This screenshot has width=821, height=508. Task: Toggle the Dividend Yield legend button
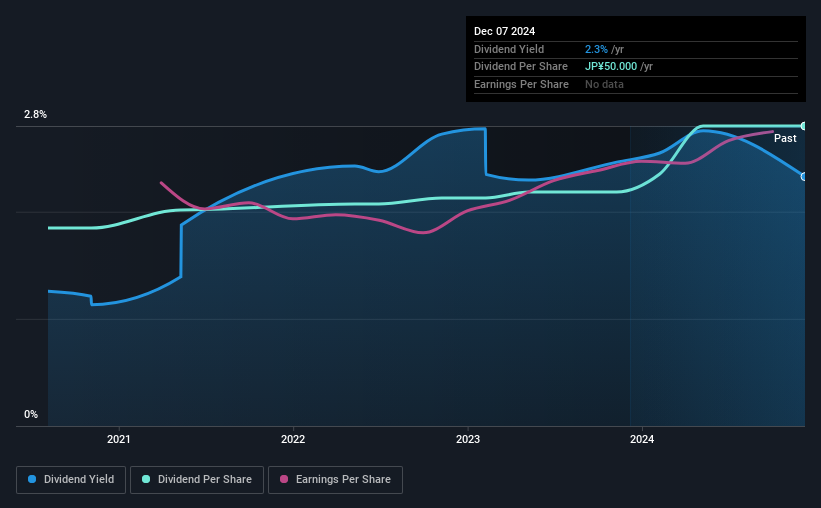pyautogui.click(x=71, y=480)
